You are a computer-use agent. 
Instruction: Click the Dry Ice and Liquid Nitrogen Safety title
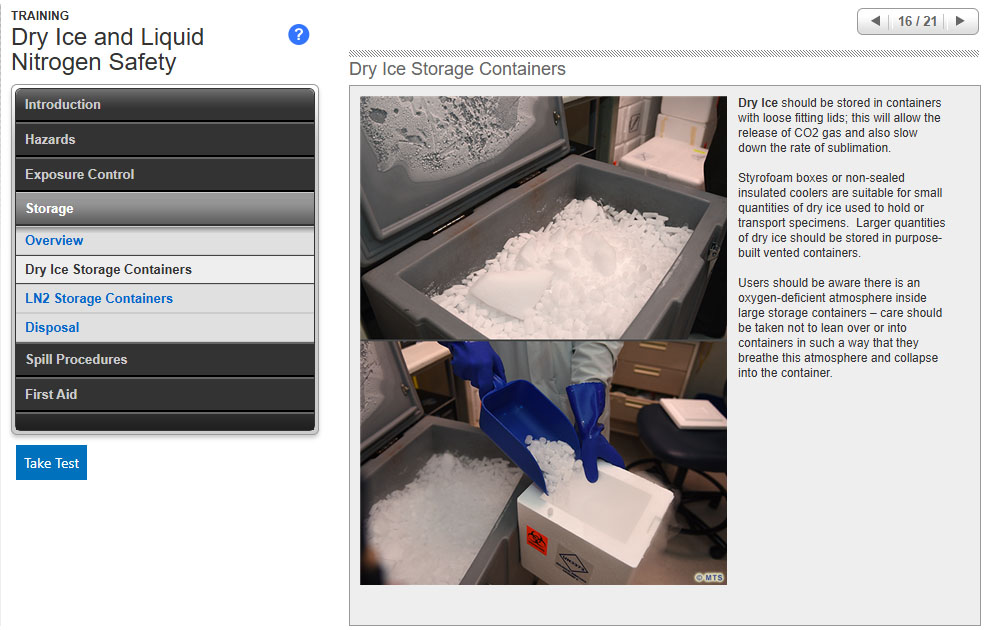pos(107,50)
